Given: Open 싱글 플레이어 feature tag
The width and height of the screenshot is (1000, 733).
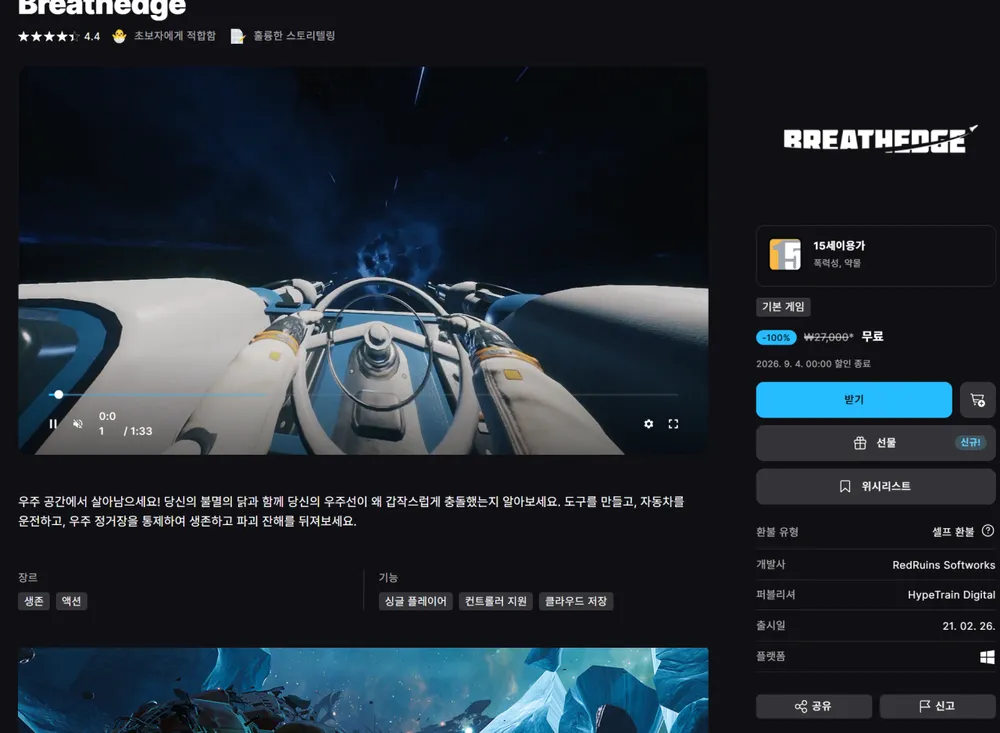Looking at the screenshot, I should 416,601.
